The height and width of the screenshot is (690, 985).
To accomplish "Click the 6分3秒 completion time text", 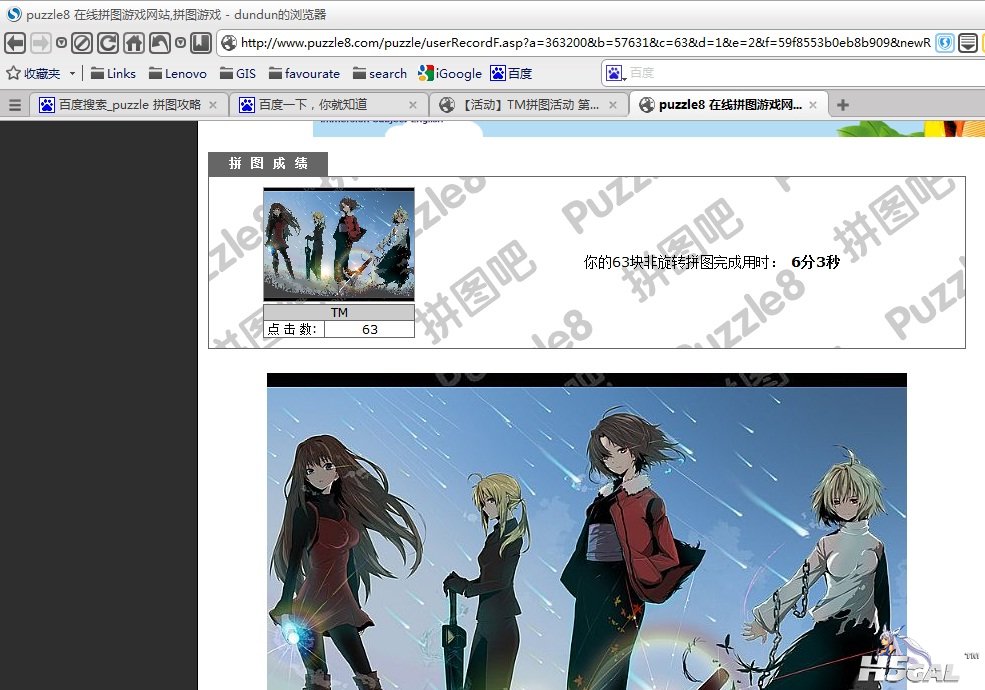I will pos(815,262).
